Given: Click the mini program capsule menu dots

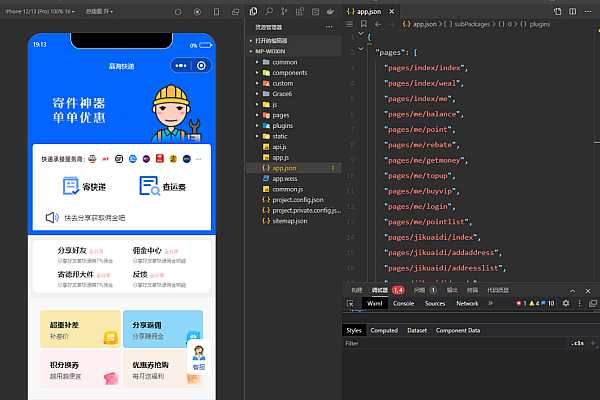Looking at the screenshot, I should point(181,66).
